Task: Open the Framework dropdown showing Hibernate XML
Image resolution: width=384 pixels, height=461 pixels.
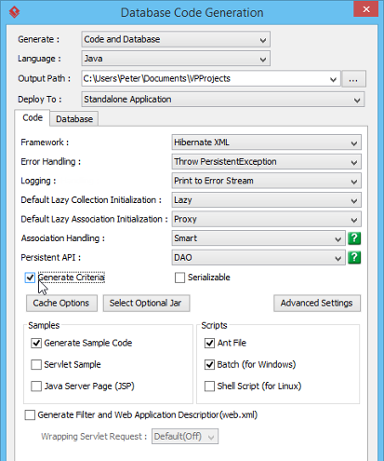Action: click(267, 143)
